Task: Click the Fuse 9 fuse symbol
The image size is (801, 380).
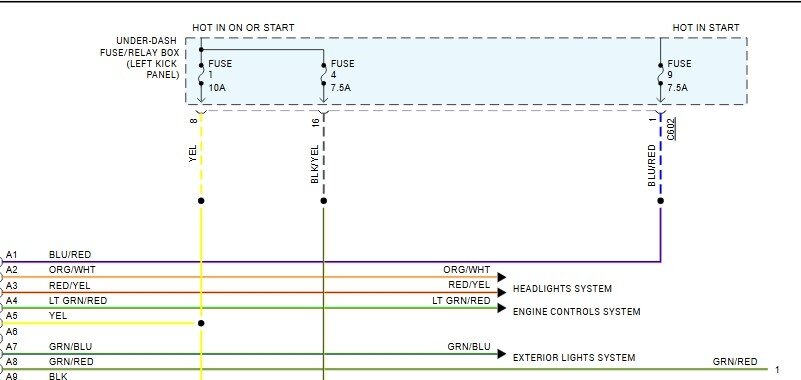Action: point(661,75)
